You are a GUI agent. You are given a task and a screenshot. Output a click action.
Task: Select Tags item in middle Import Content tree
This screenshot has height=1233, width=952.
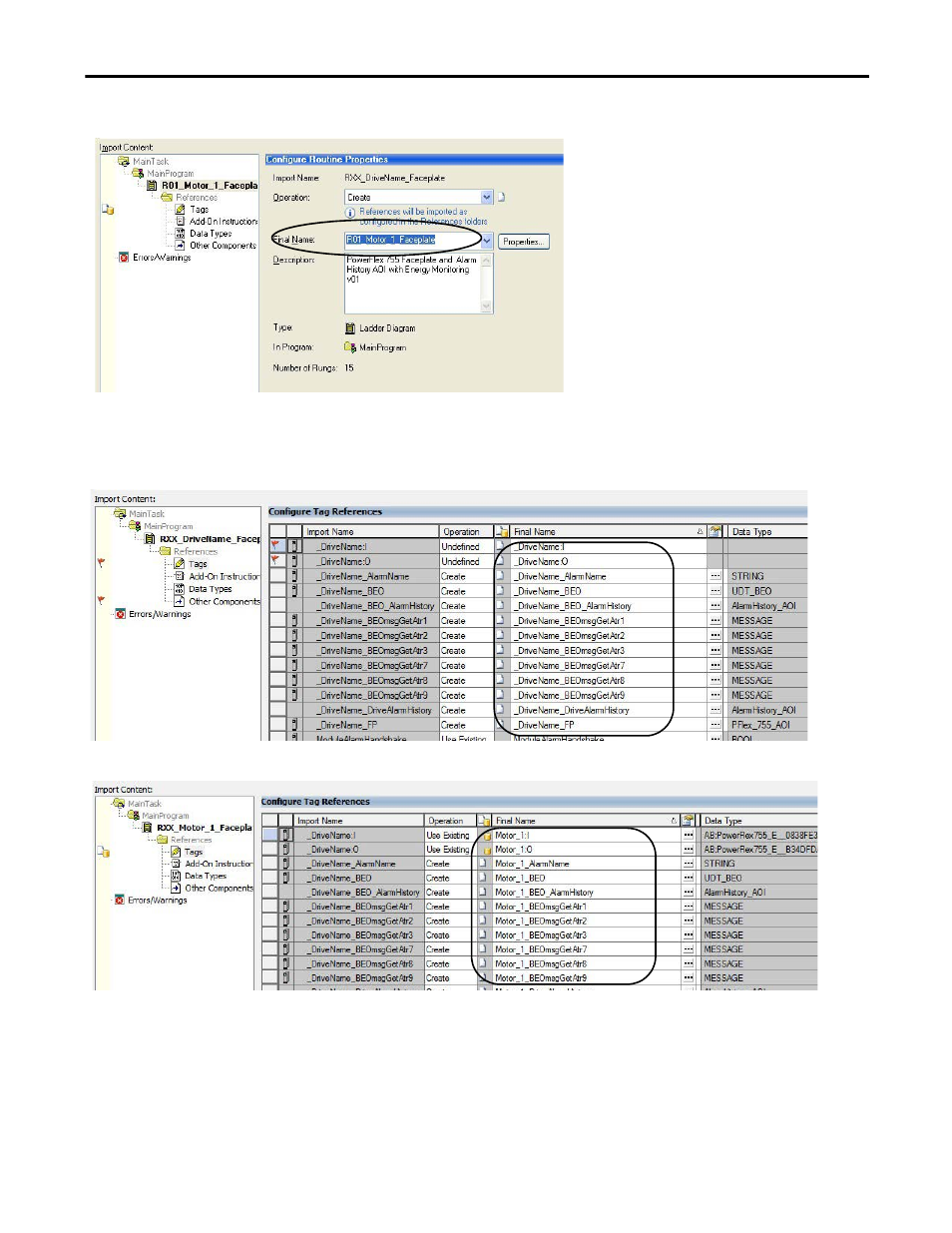coord(198,564)
